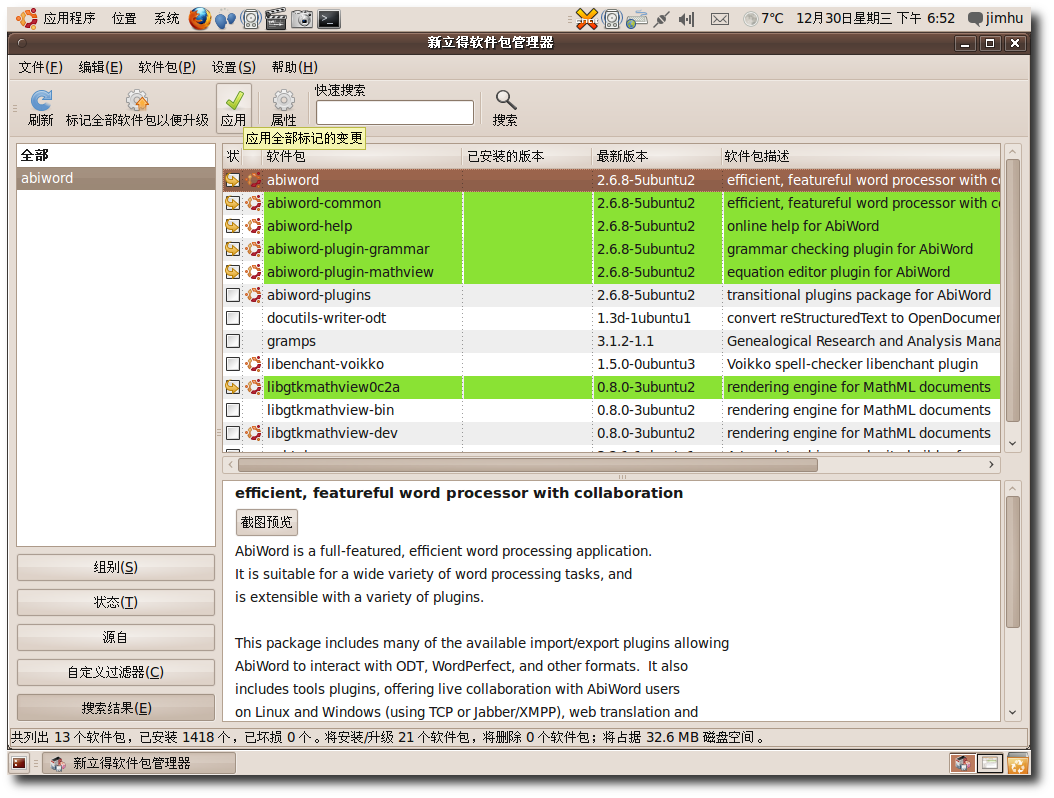
Task: Click the 截图预览 (Screenshot preview) button
Action: point(267,522)
